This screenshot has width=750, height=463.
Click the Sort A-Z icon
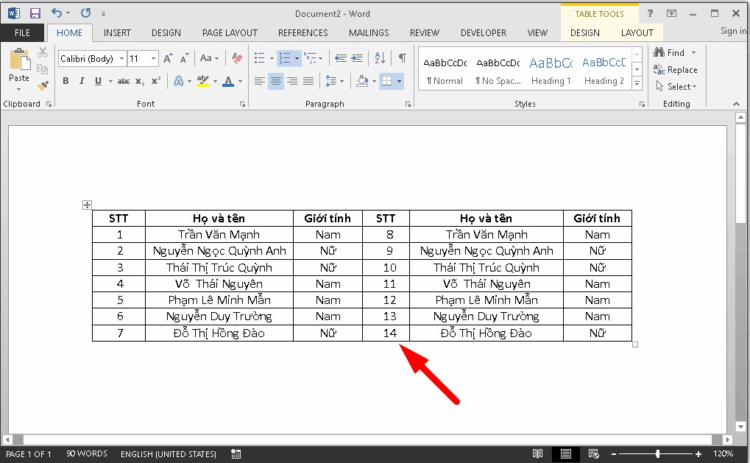tap(380, 59)
